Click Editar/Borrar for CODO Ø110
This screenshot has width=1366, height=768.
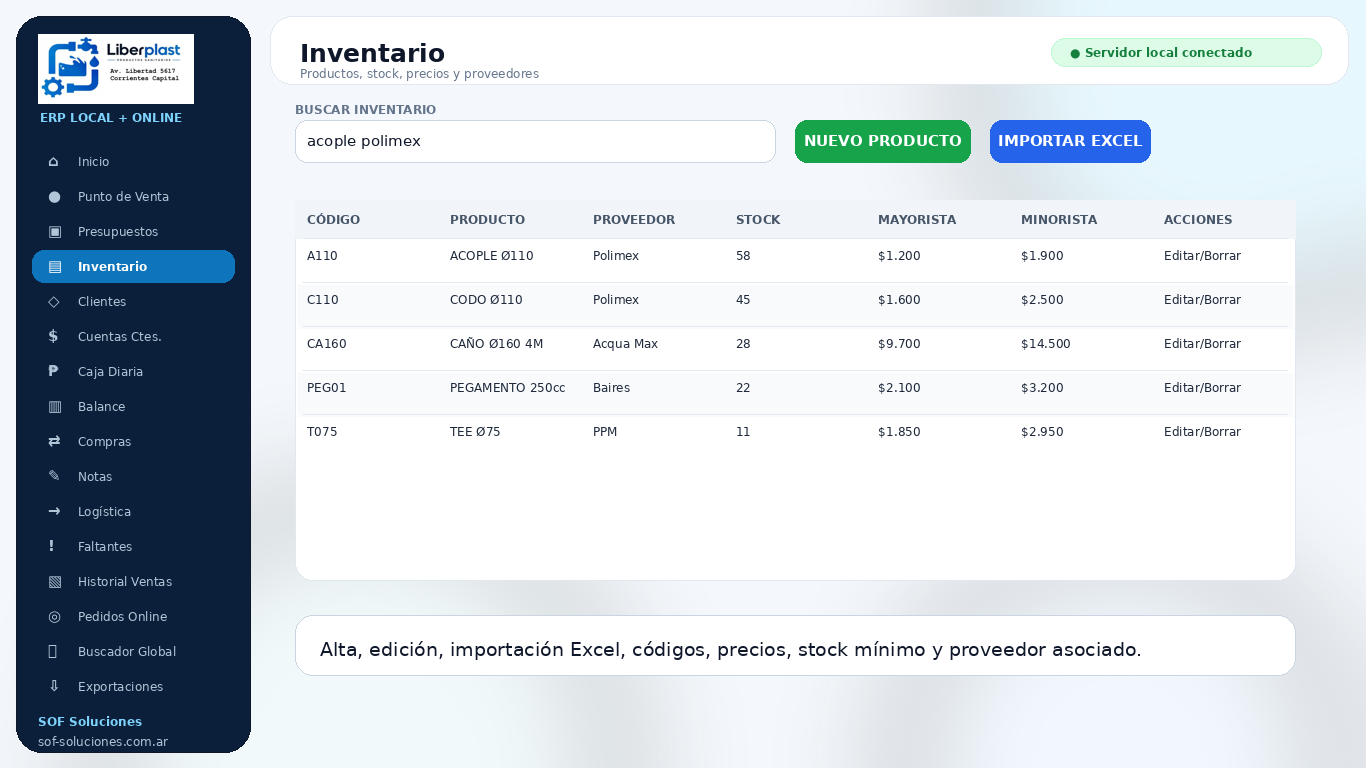pos(1202,300)
